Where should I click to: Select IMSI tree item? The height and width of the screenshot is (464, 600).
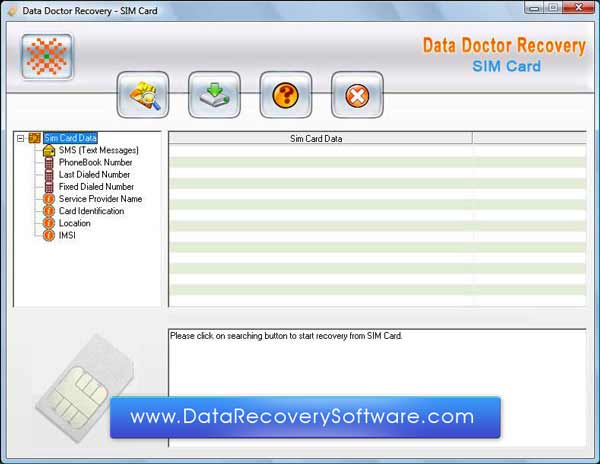click(x=67, y=236)
